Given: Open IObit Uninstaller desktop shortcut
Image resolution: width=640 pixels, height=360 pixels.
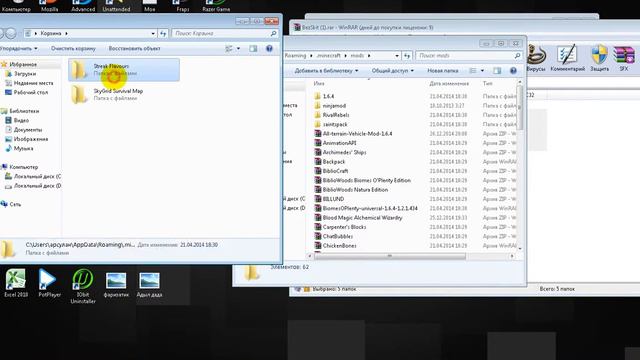Looking at the screenshot, I should [x=83, y=286].
